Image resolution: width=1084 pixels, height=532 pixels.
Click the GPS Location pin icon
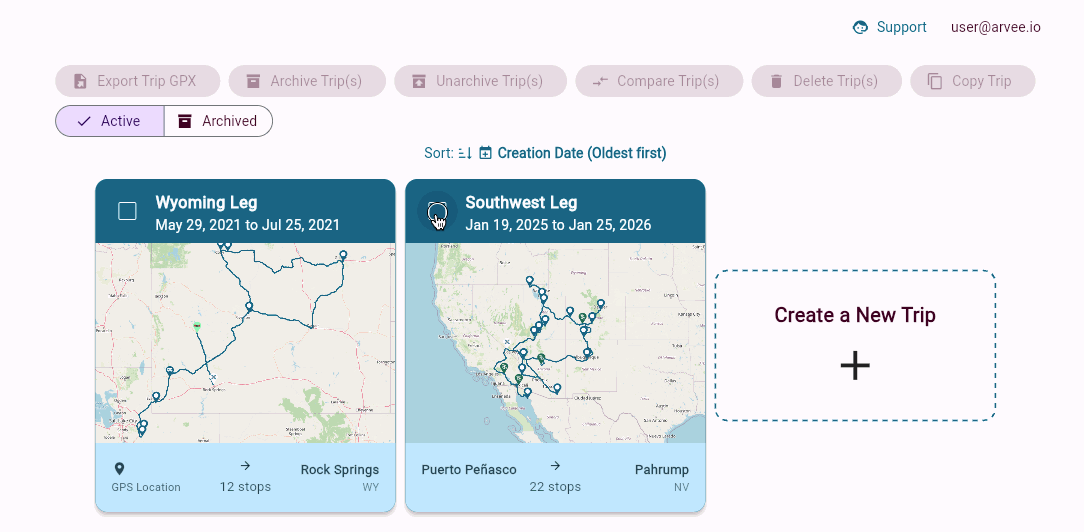point(119,469)
